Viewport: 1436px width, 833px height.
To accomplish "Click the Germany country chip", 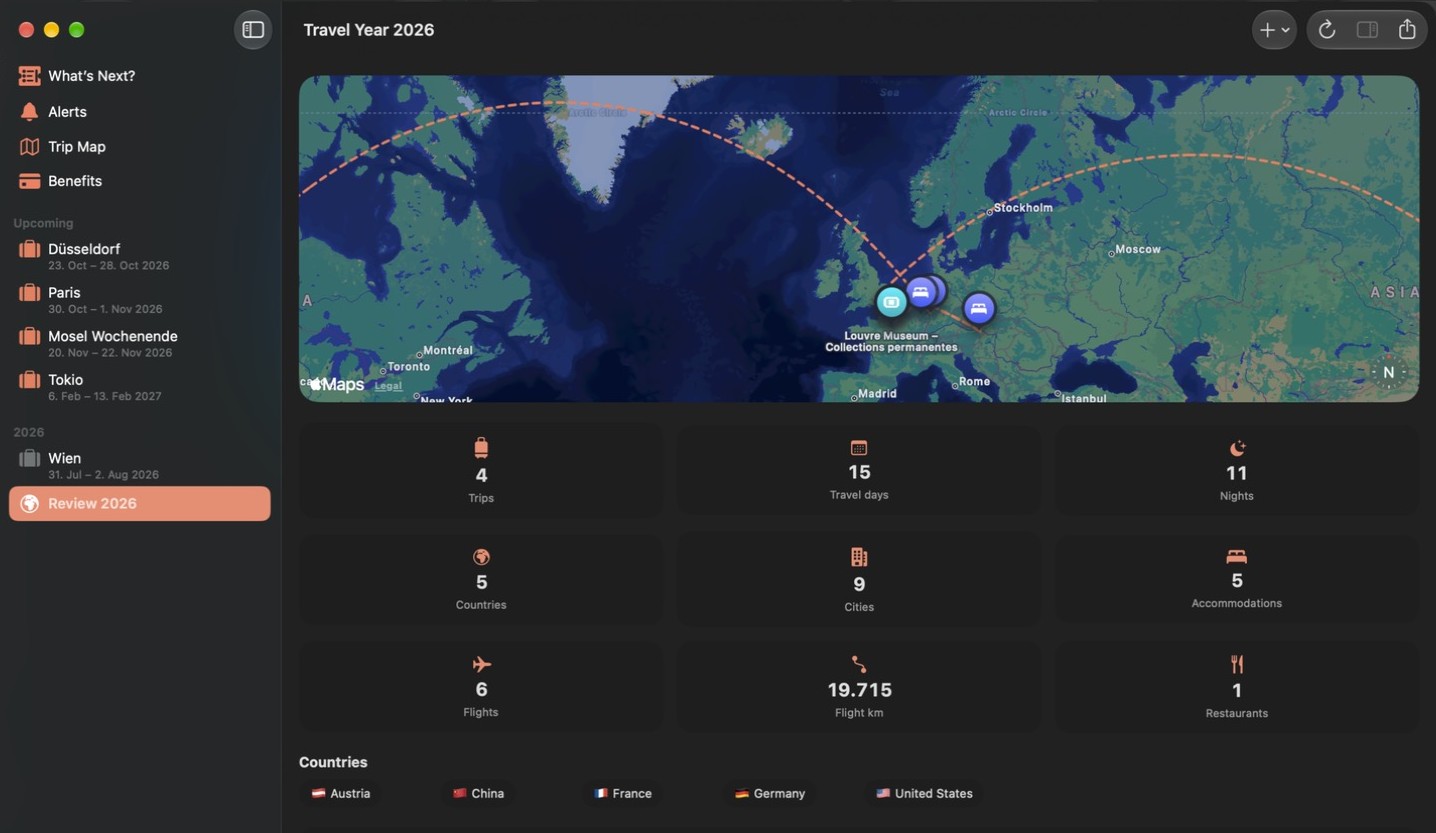I will click(770, 793).
